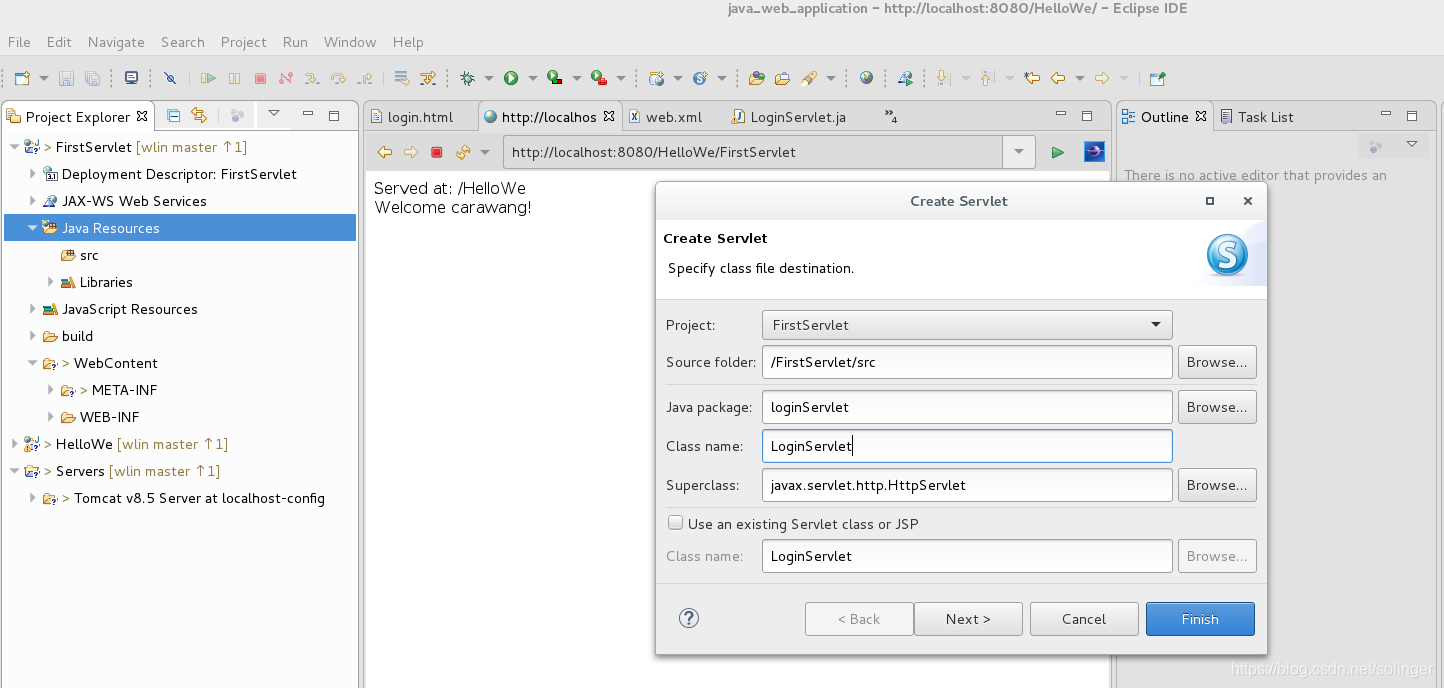Click the Debug bug icon
This screenshot has width=1444, height=688.
pyautogui.click(x=467, y=78)
